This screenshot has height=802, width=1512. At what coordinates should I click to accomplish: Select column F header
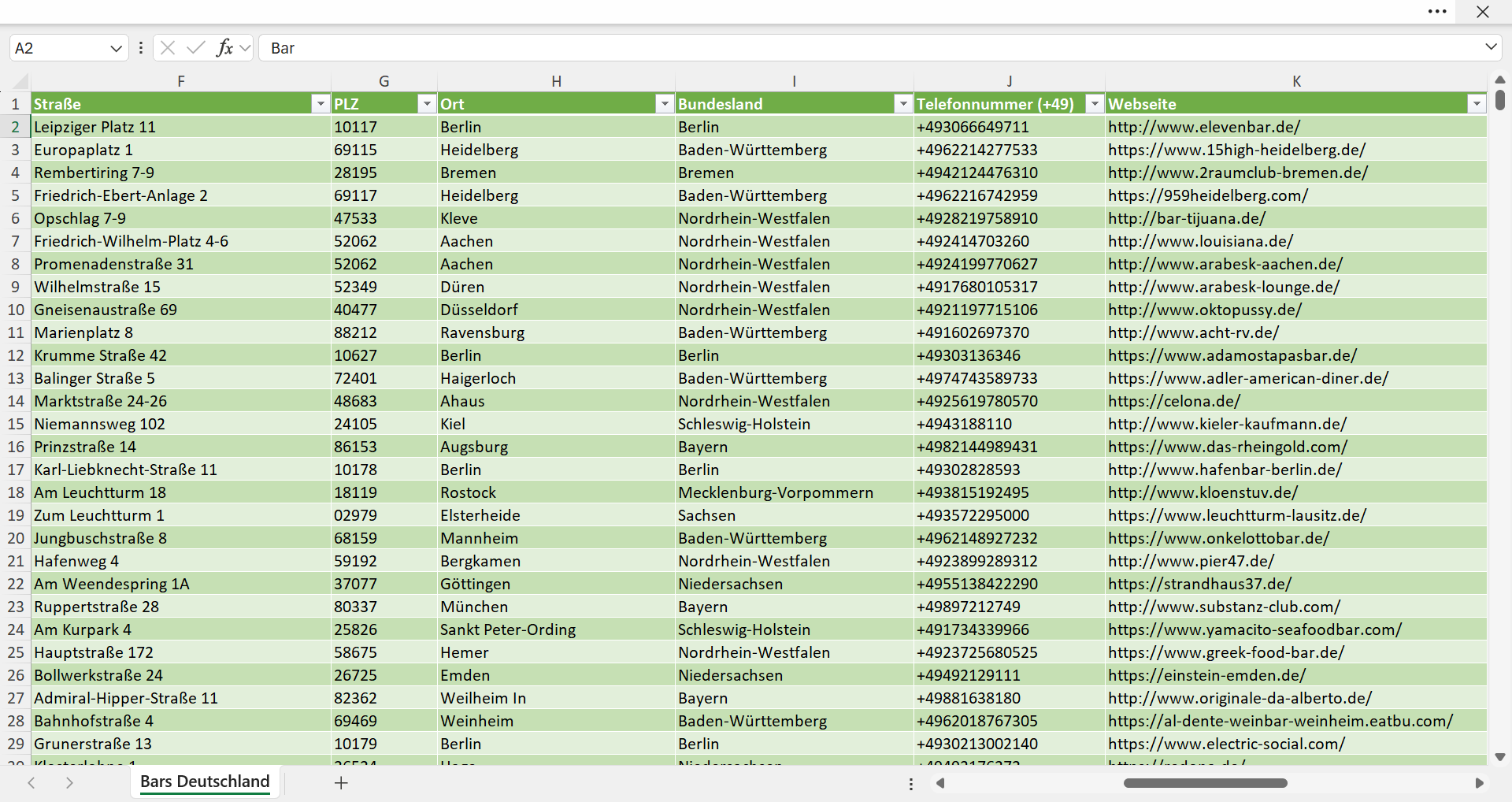click(x=181, y=81)
